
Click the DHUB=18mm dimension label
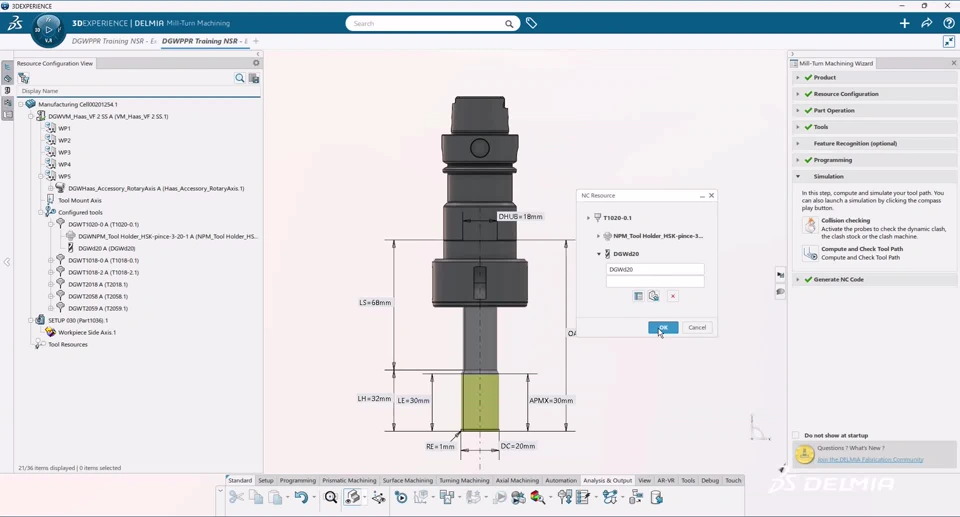[520, 217]
